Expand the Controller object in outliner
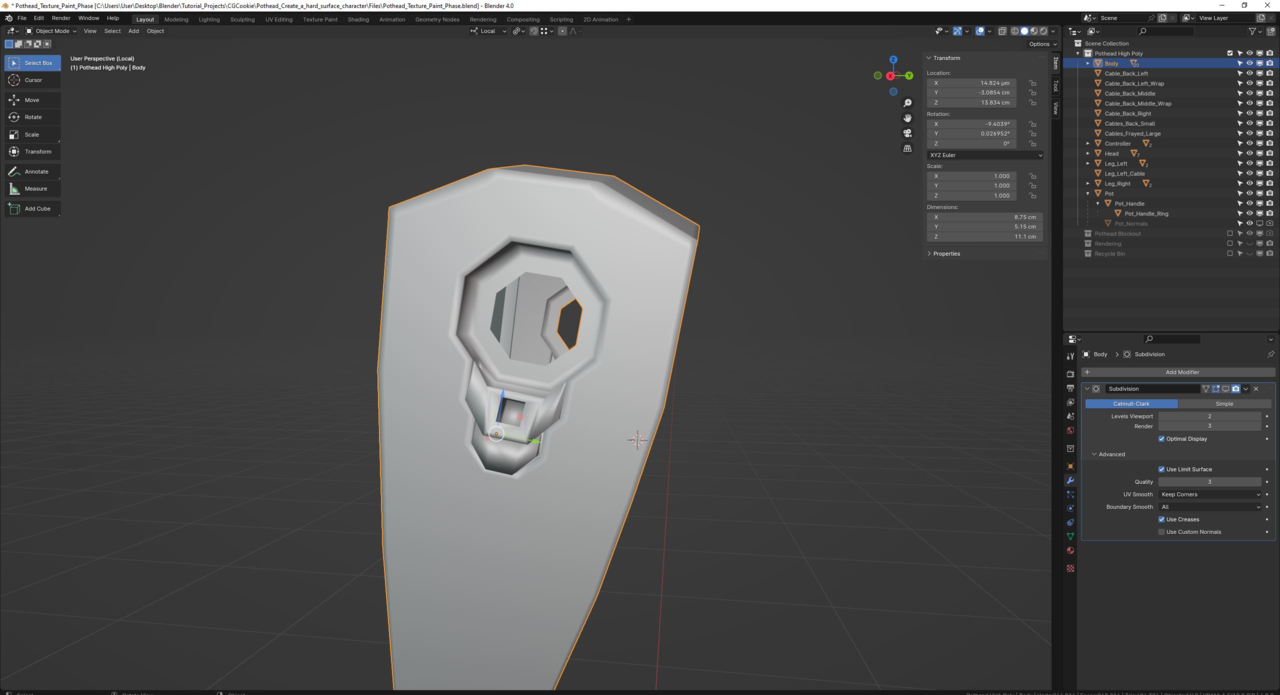 click(x=1088, y=143)
